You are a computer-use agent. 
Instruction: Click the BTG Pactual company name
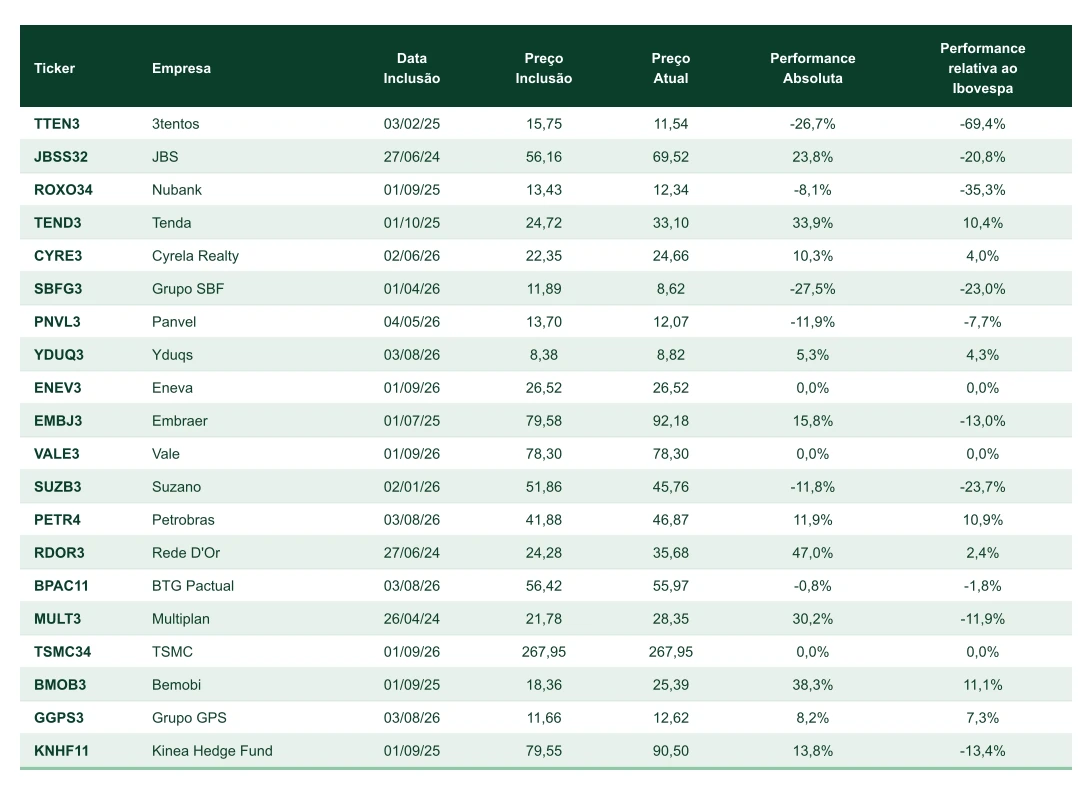click(x=193, y=586)
